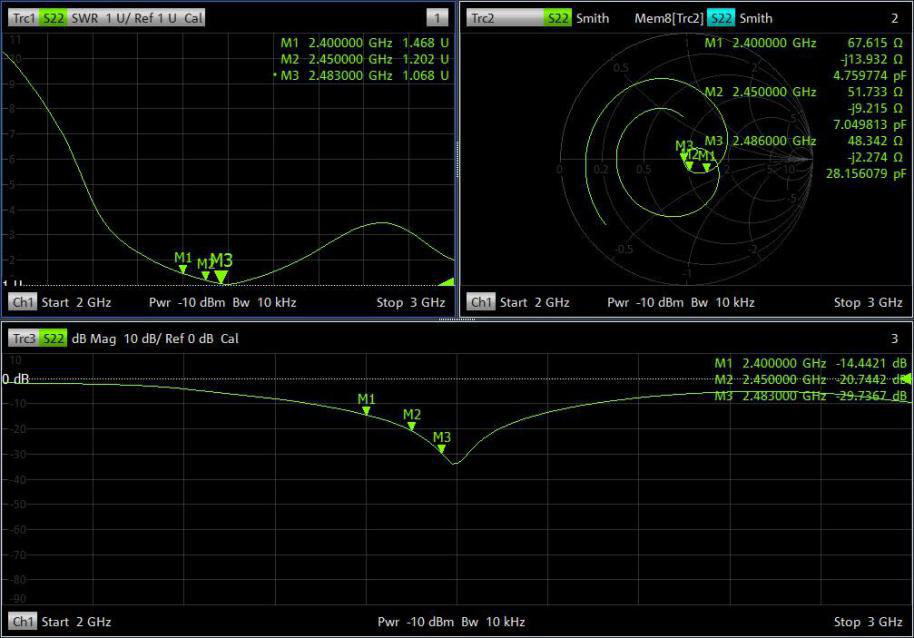Open dB Mag format label in Trc3

pyautogui.click(x=95, y=339)
